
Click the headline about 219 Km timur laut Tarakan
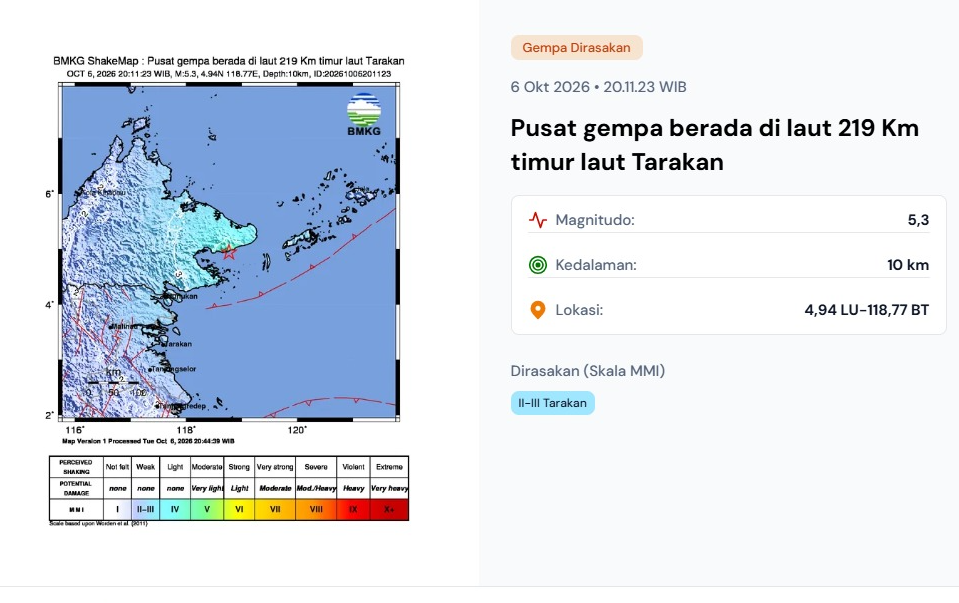point(714,145)
